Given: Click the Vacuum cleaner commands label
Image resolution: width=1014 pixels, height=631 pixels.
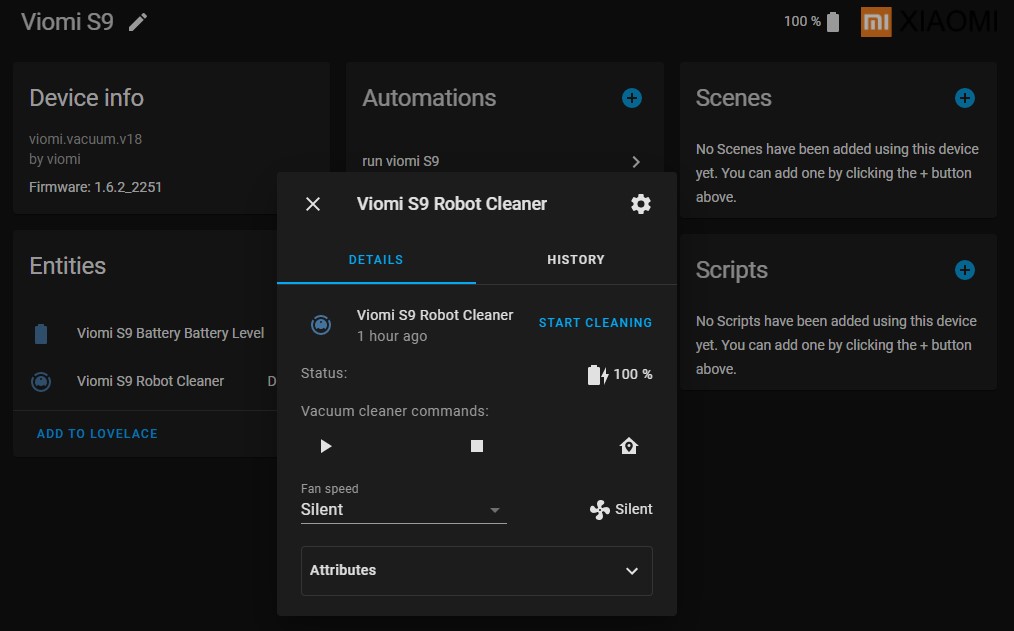Looking at the screenshot, I should point(394,411).
